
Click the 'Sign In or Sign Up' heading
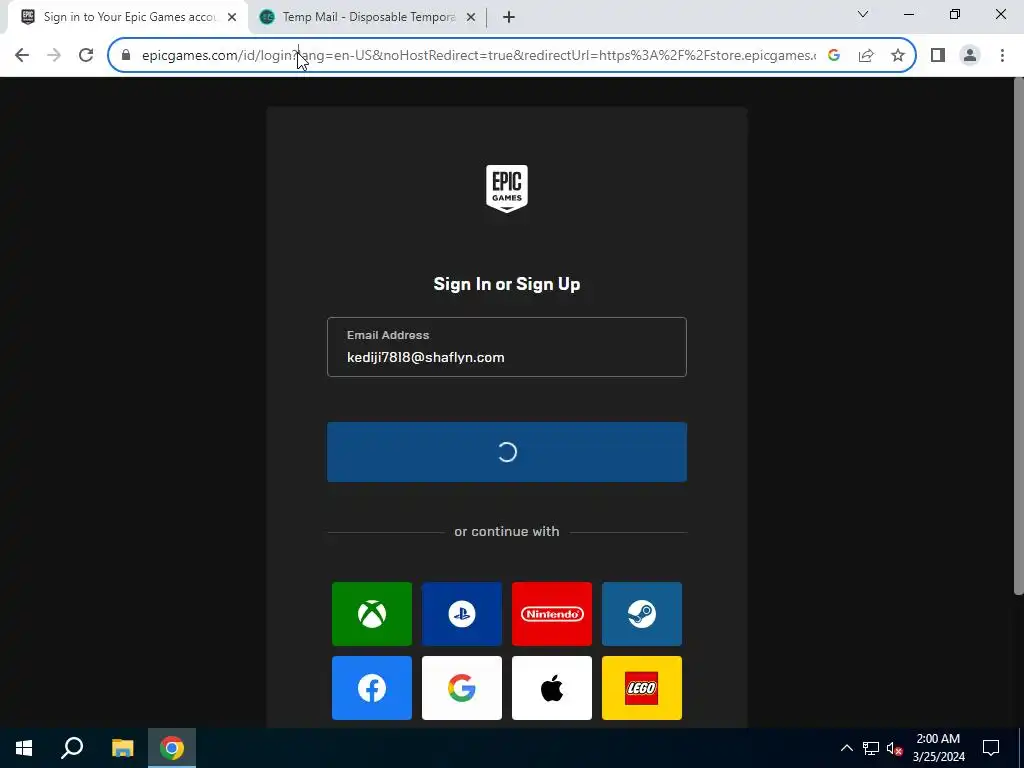coord(507,284)
